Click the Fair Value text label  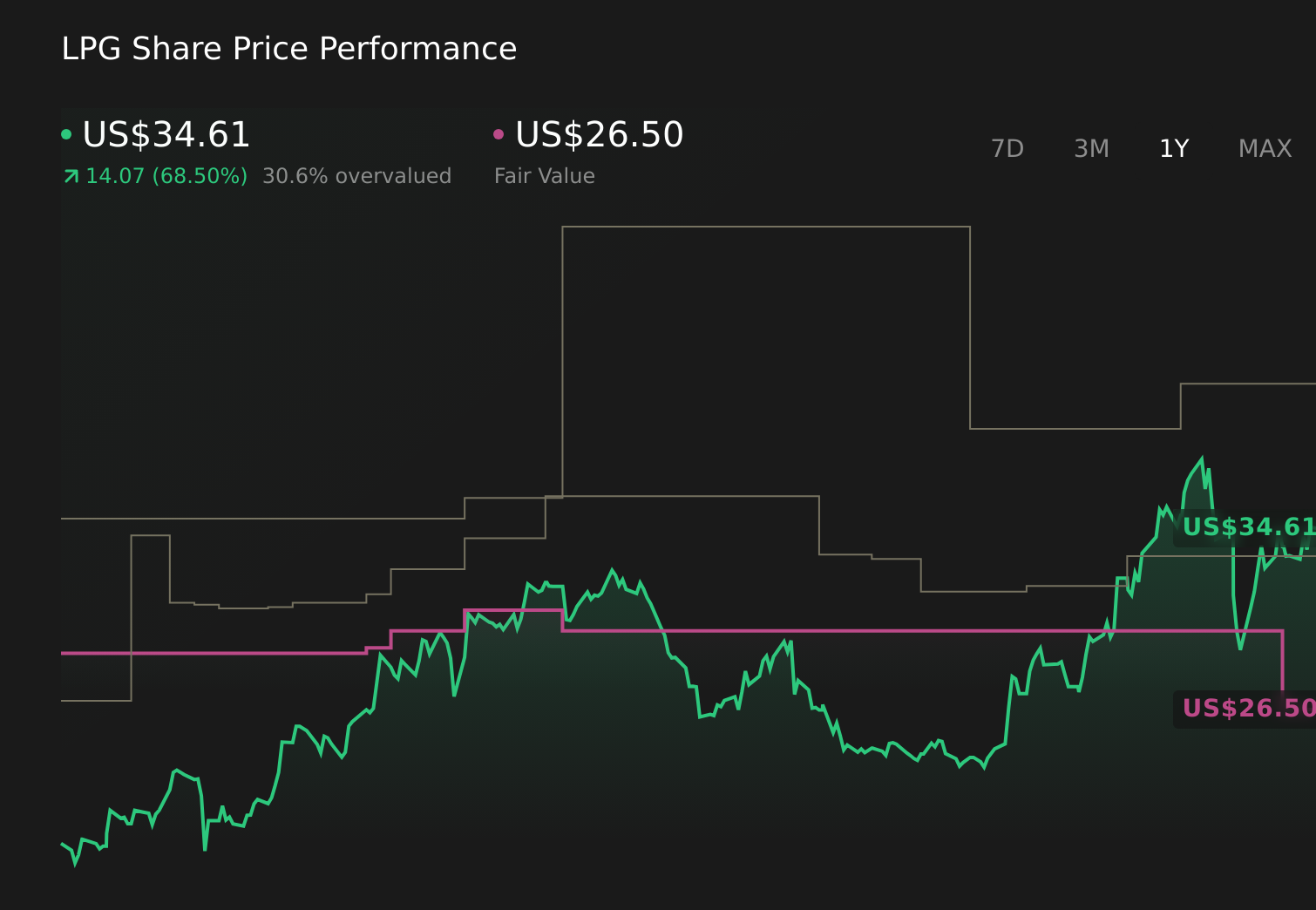click(543, 175)
